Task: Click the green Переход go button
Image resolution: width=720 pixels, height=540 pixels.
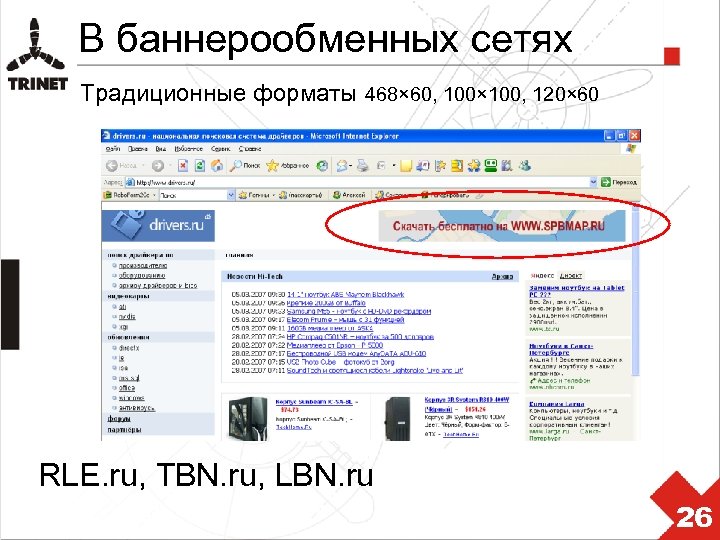Action: coord(619,182)
